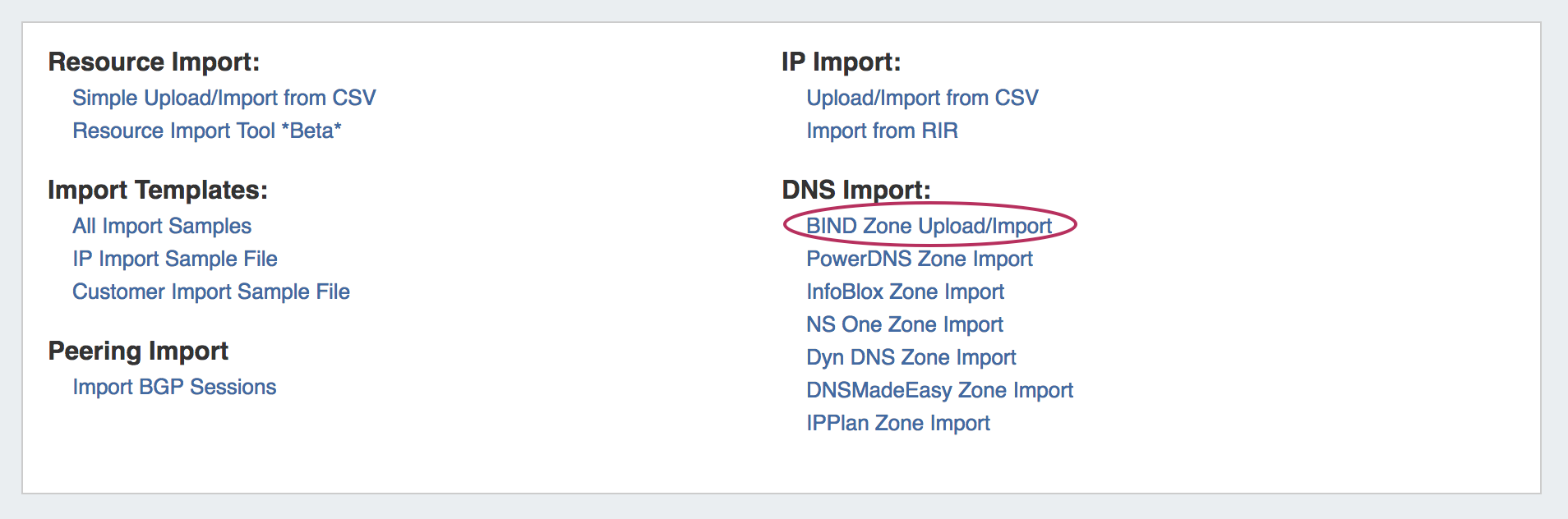Click the Import from RIR link

tap(882, 131)
